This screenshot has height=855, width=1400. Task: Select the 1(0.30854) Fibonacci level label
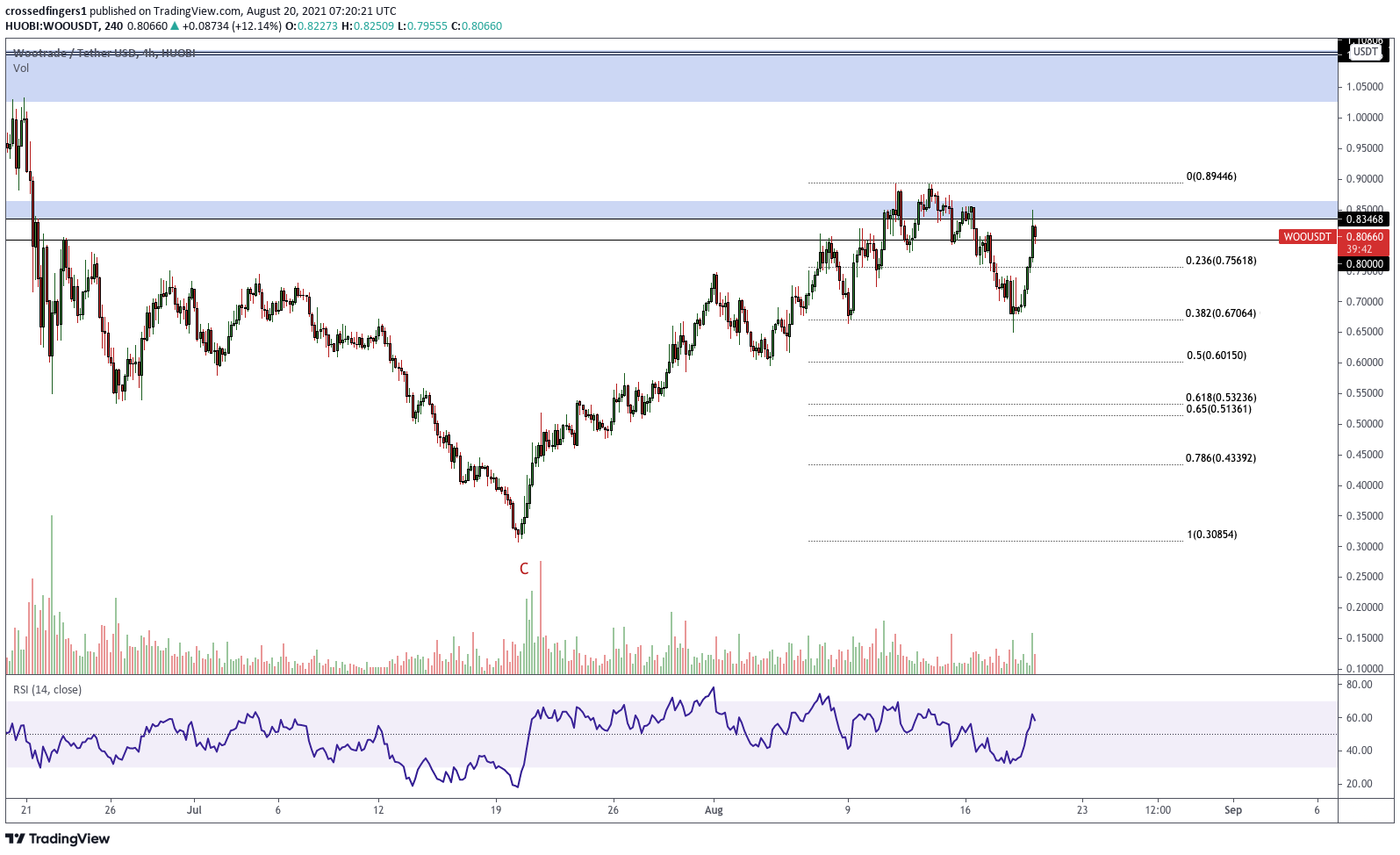(x=1212, y=535)
